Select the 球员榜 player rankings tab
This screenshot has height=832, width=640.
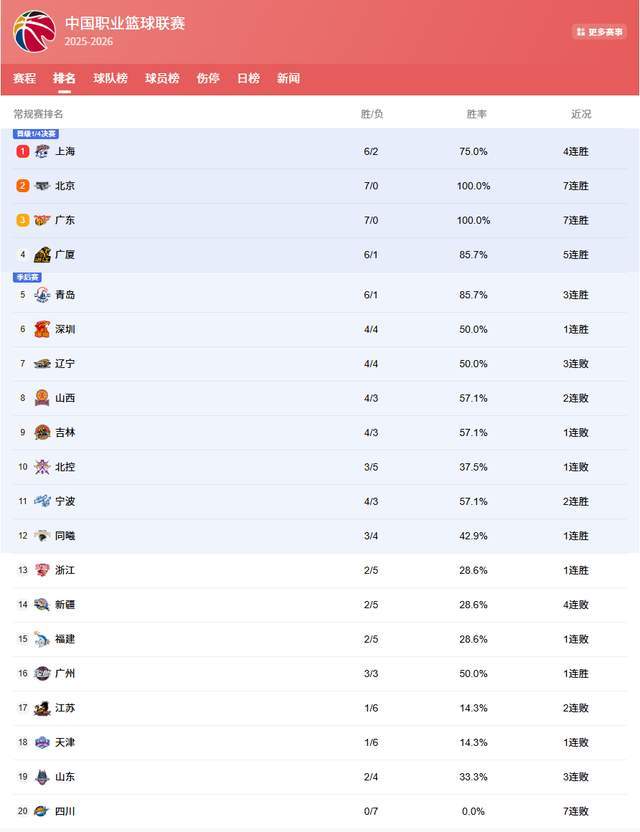click(162, 78)
